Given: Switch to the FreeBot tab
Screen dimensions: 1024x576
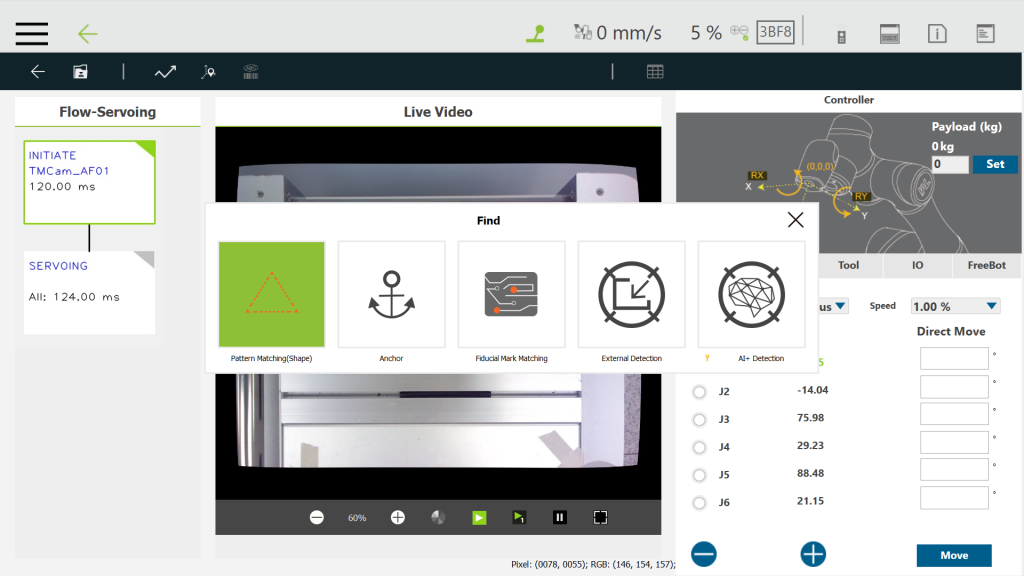Looking at the screenshot, I should (x=972, y=265).
